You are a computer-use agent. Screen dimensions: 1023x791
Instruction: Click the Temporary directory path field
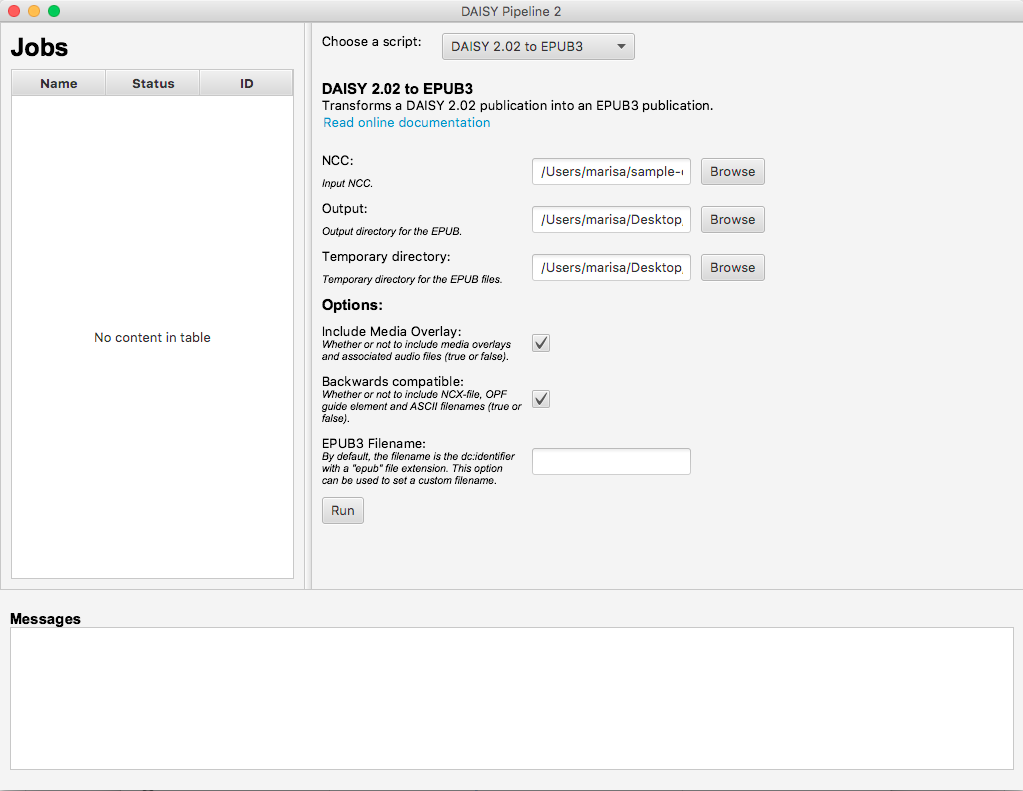click(611, 268)
